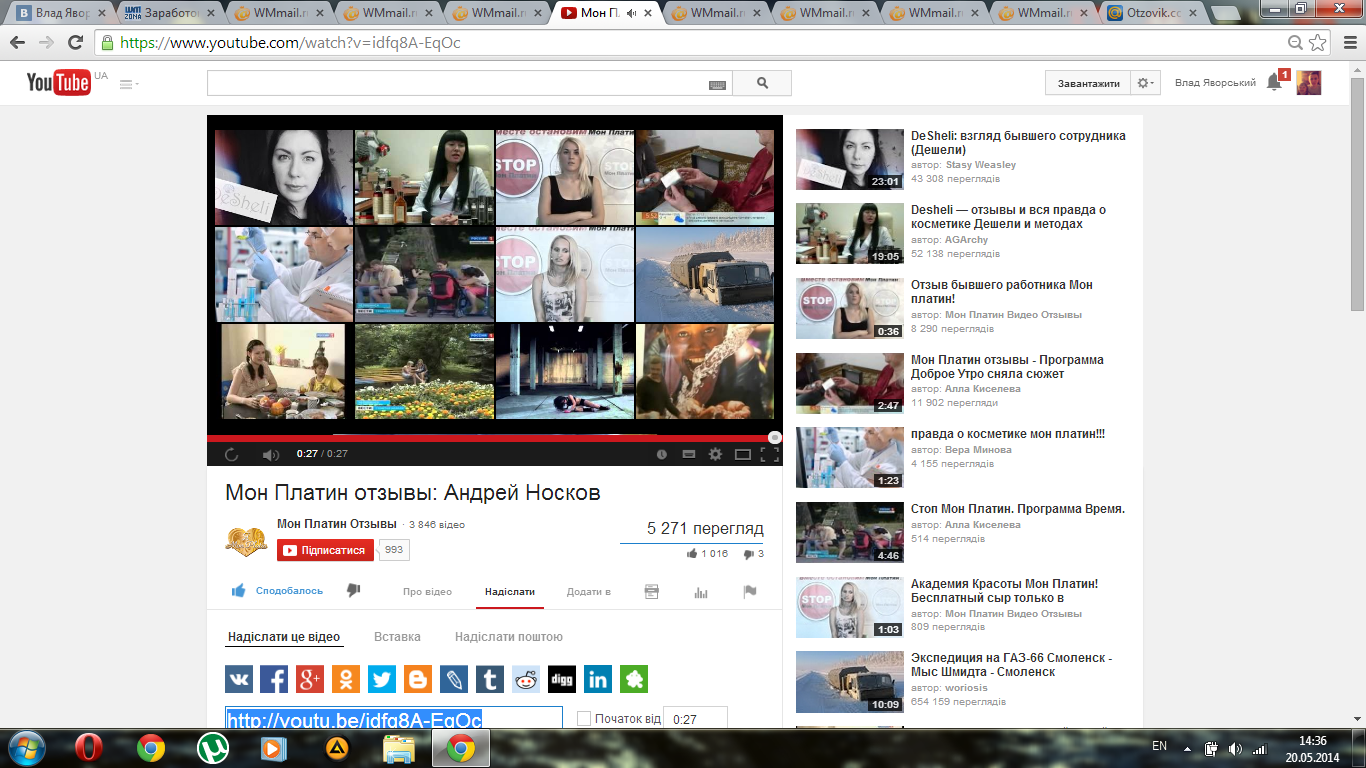Click the YouTube logo
1366x768 pixels.
pyautogui.click(x=59, y=83)
